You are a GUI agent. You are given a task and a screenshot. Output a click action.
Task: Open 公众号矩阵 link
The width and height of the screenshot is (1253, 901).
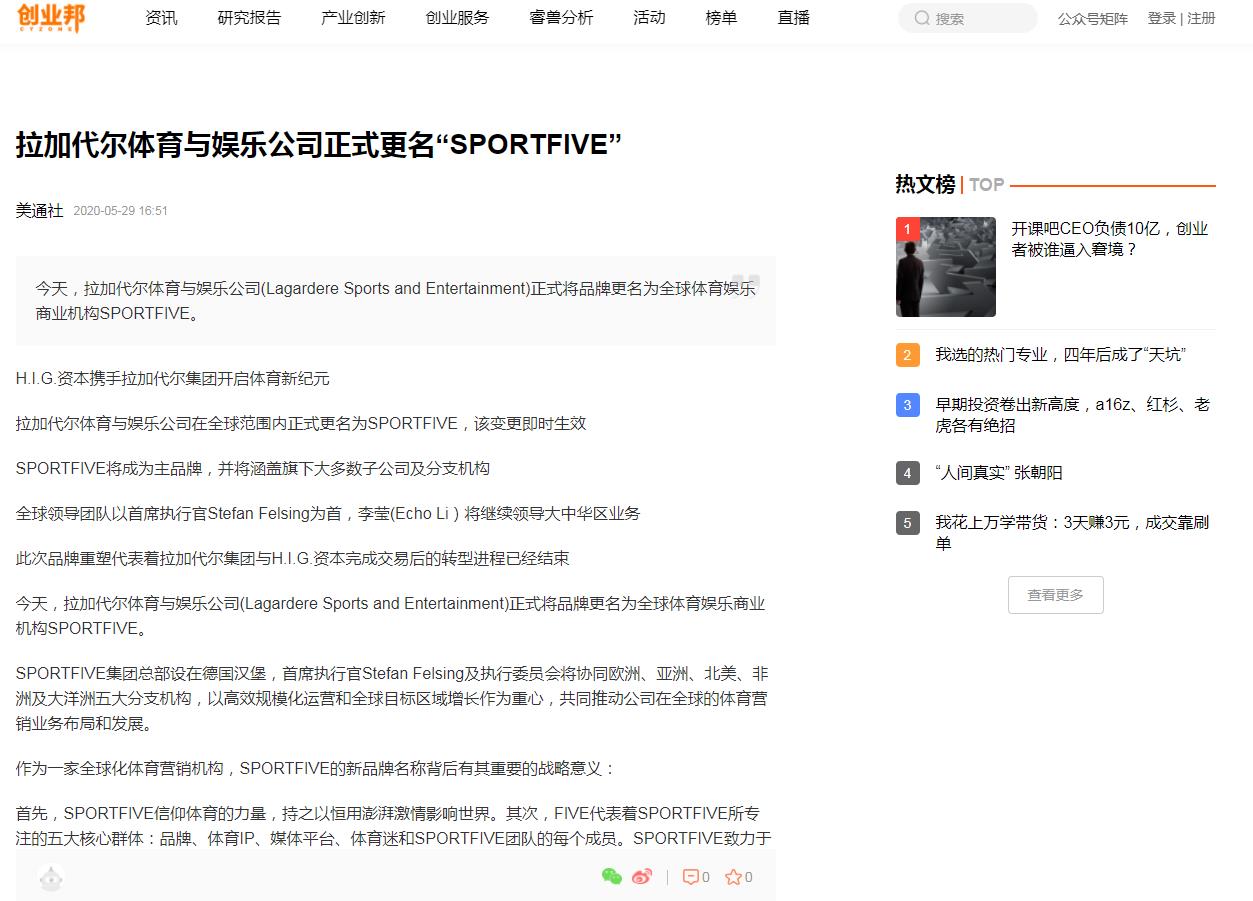(x=1093, y=19)
